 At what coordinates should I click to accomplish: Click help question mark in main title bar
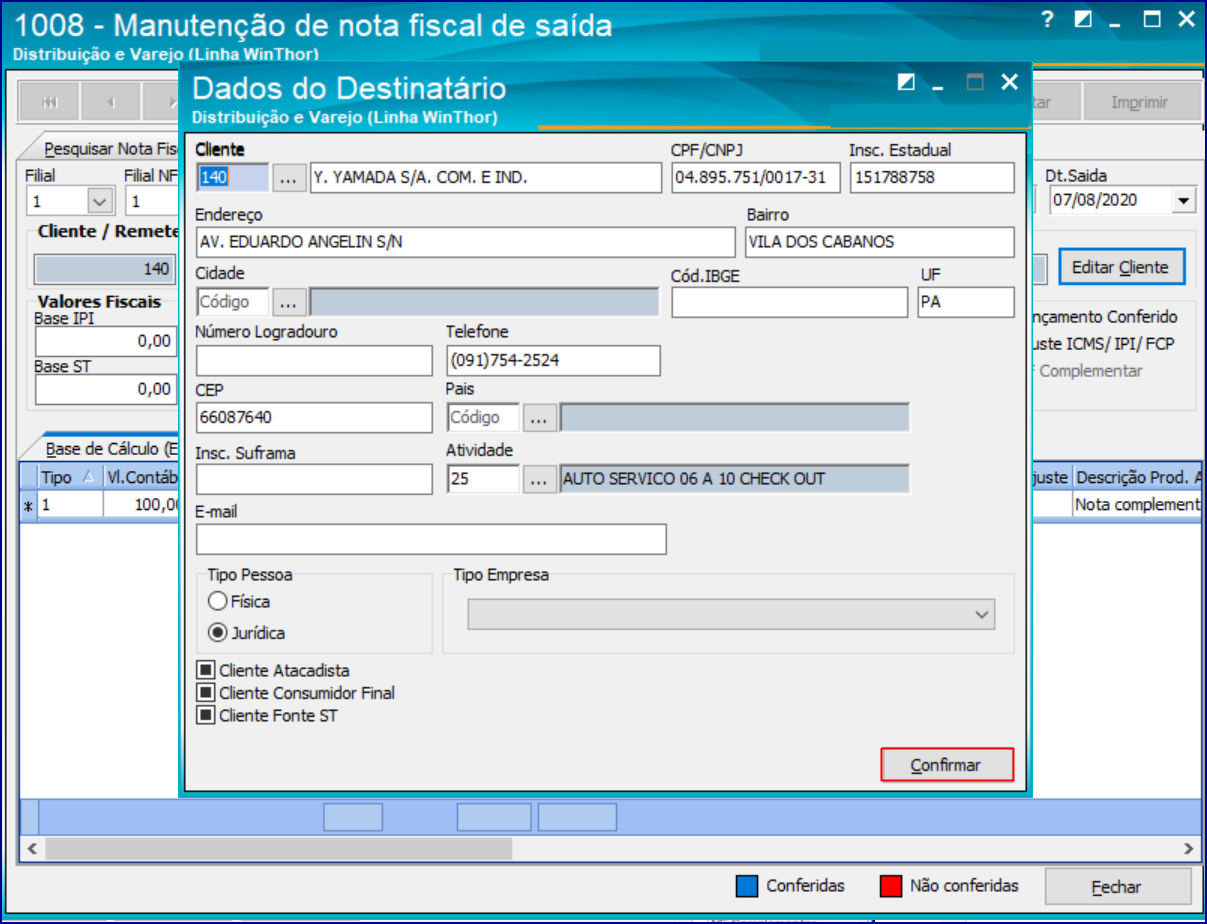[x=1047, y=19]
